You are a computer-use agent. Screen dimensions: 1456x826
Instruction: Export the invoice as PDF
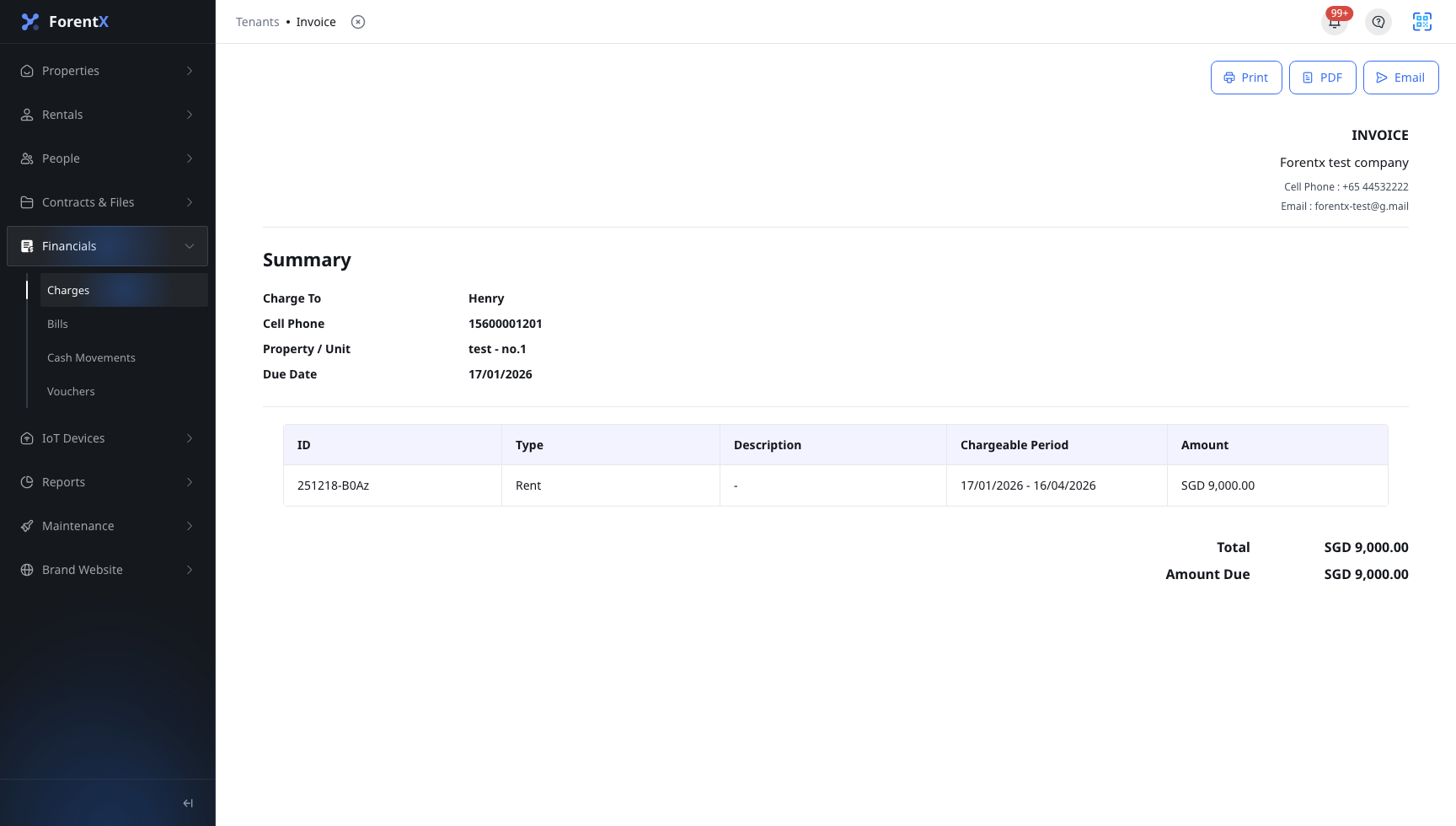click(x=1322, y=78)
